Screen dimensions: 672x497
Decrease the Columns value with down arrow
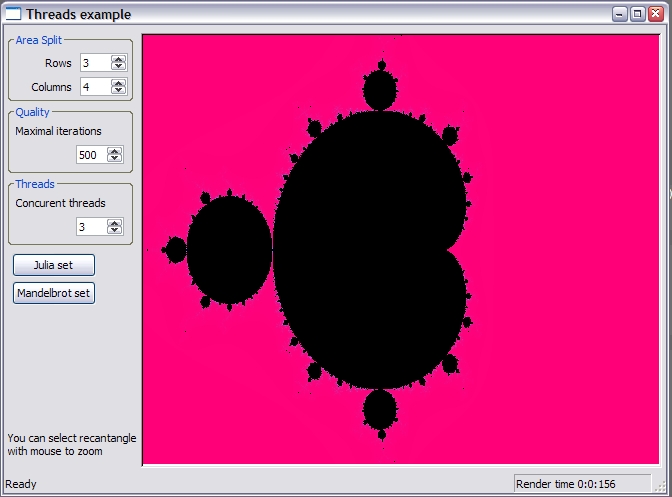click(118, 91)
